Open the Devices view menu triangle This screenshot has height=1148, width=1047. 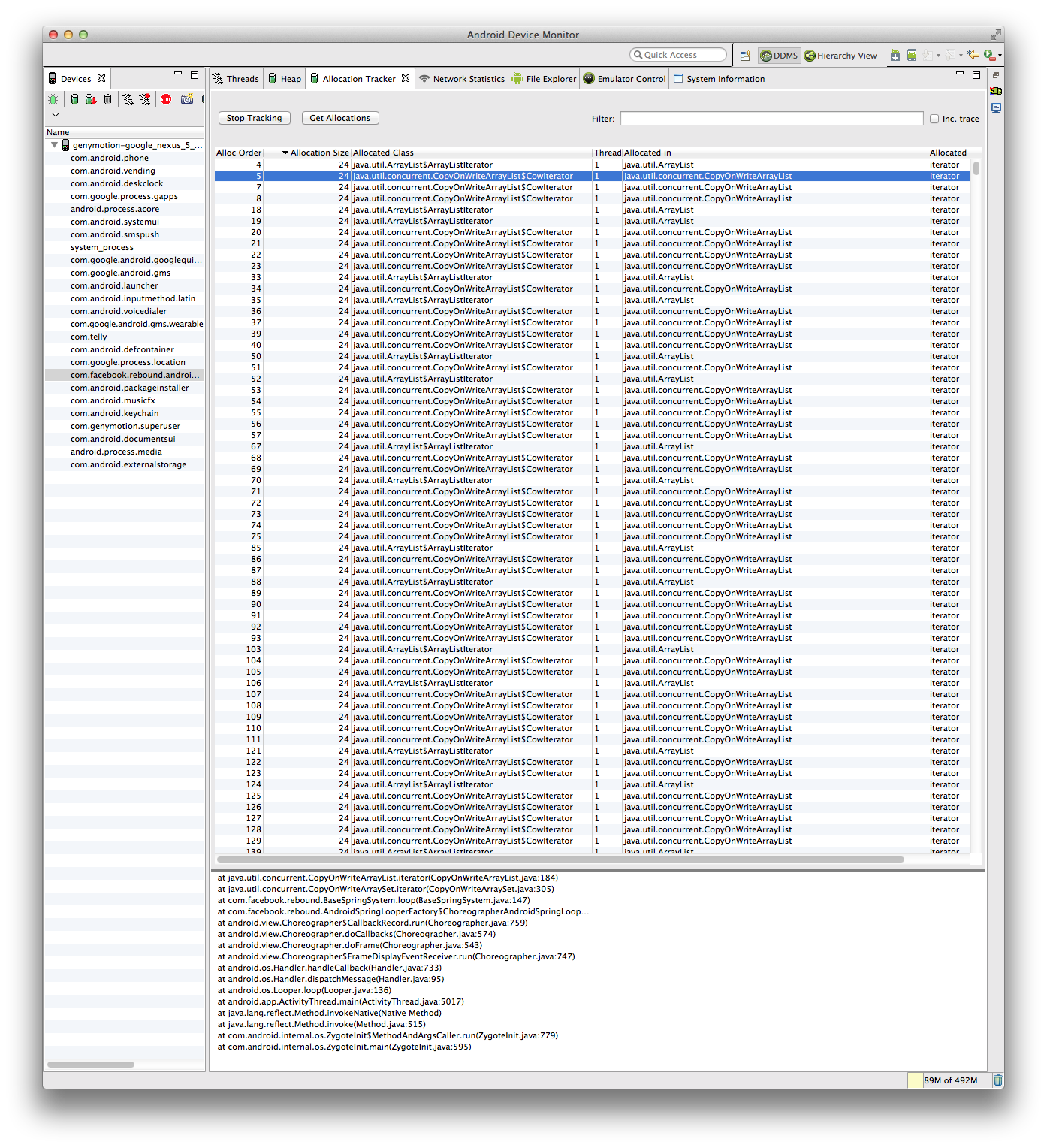pos(55,115)
